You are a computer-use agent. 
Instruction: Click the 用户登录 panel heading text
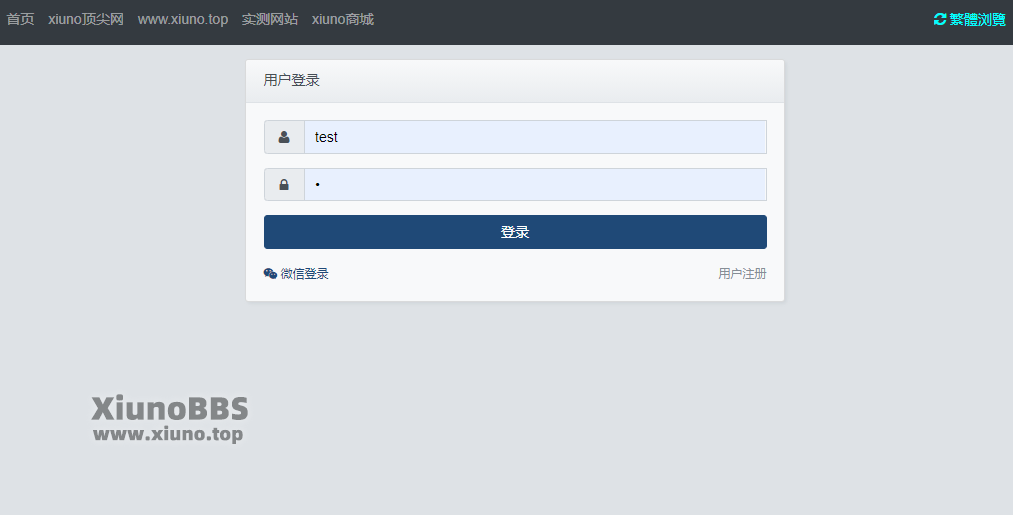pos(291,80)
